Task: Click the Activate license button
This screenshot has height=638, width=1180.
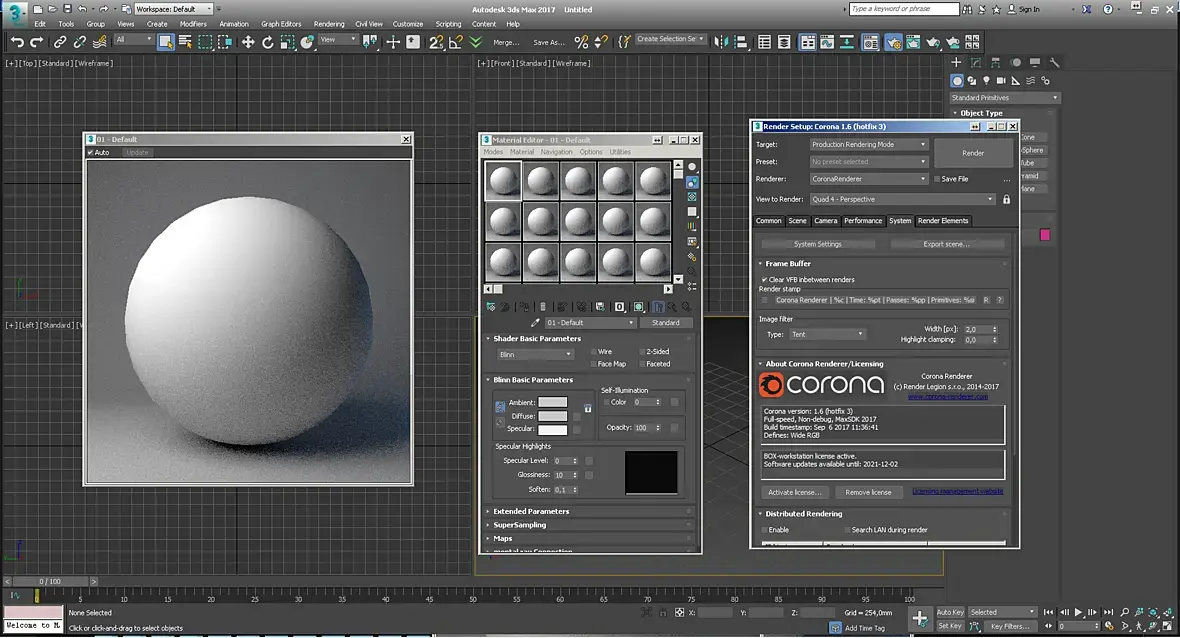Action: (794, 492)
